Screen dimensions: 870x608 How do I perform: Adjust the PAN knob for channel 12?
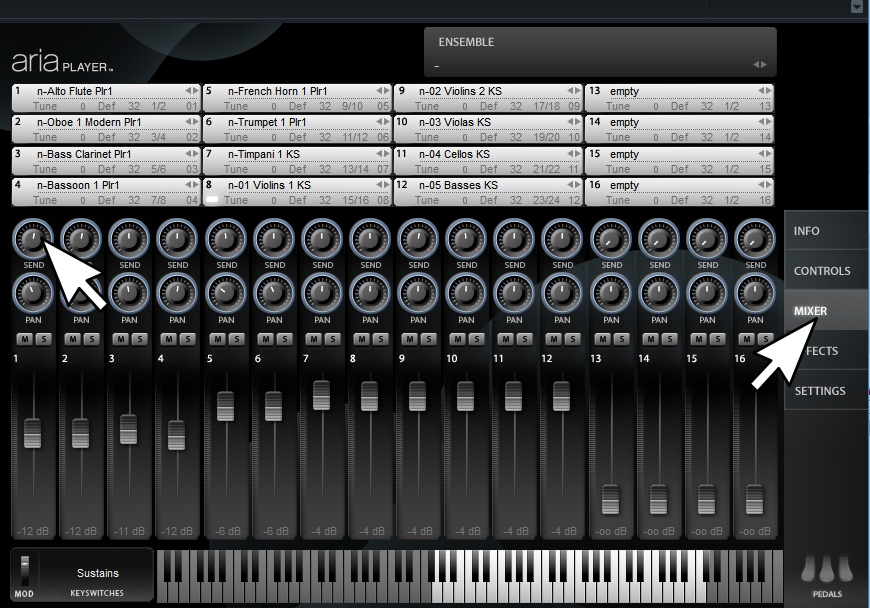(562, 293)
